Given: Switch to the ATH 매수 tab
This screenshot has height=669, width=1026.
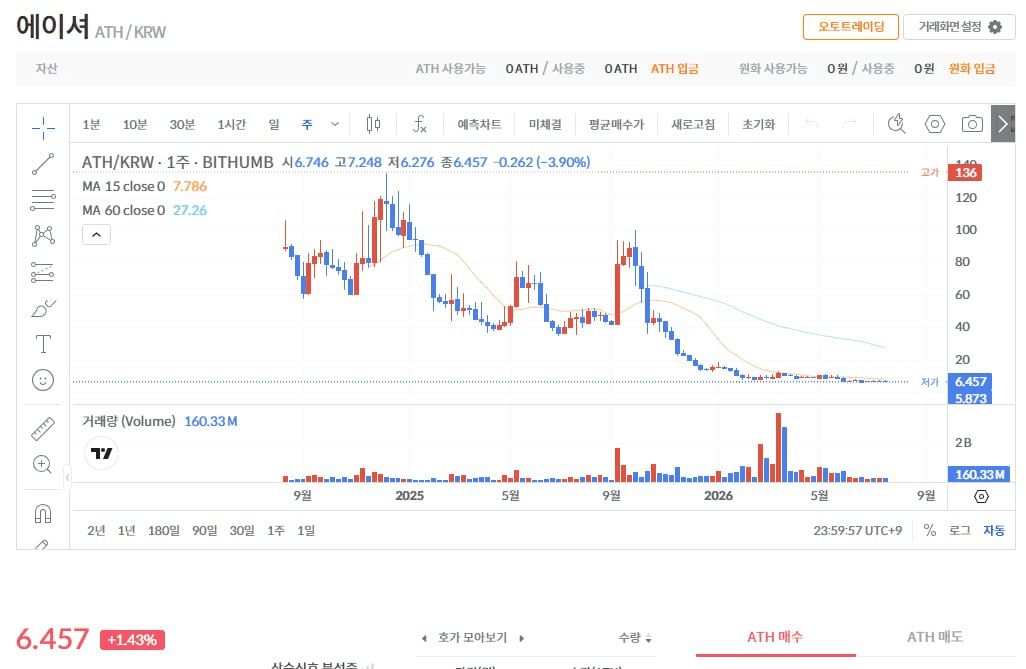Looking at the screenshot, I should click(775, 637).
